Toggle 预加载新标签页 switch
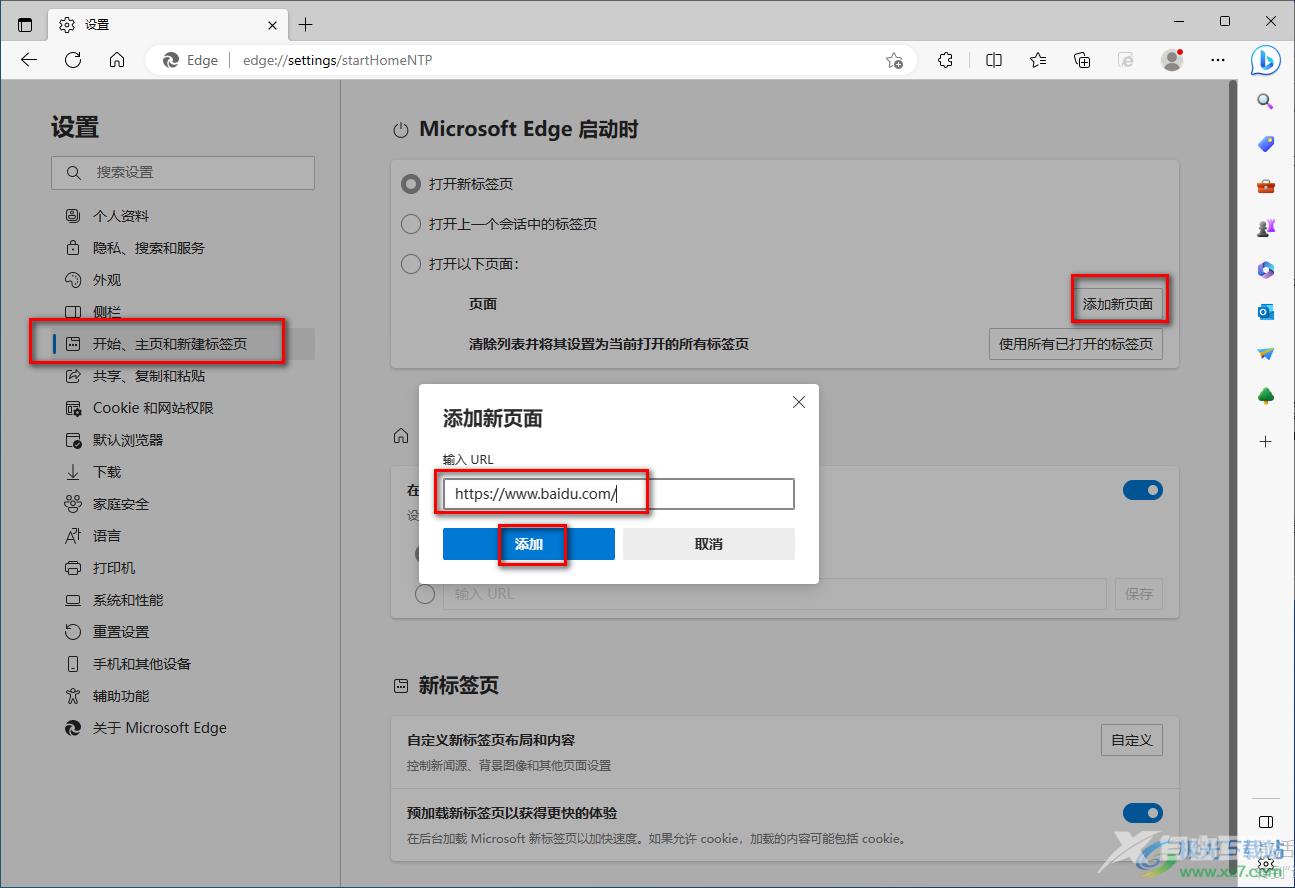This screenshot has height=888, width=1295. [x=1142, y=813]
